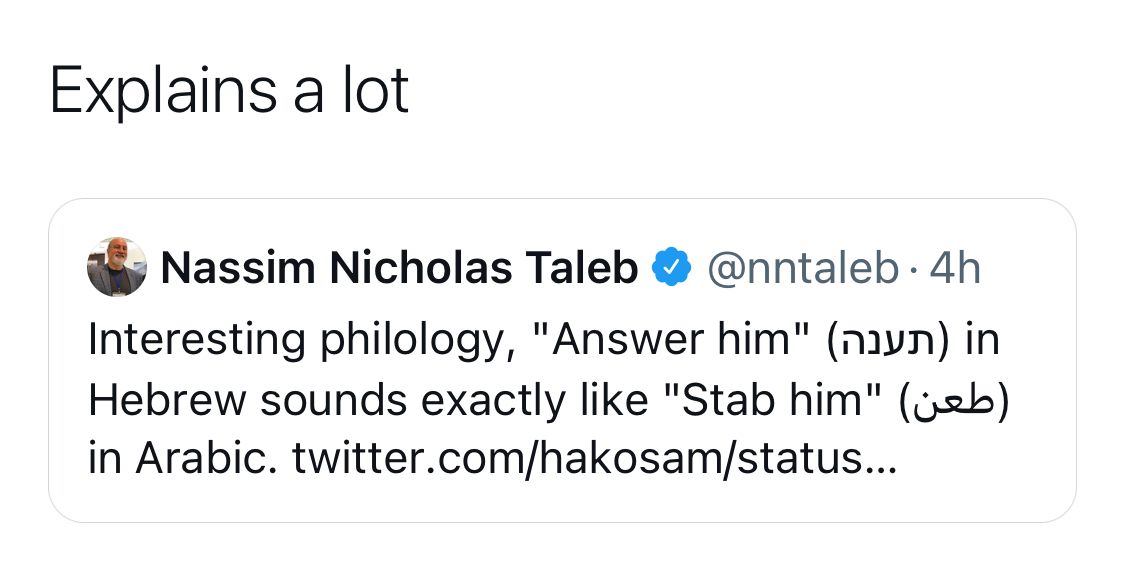This screenshot has width=1125, height=567.
Task: Click the quoted phrase "Answer him"
Action: click(671, 339)
